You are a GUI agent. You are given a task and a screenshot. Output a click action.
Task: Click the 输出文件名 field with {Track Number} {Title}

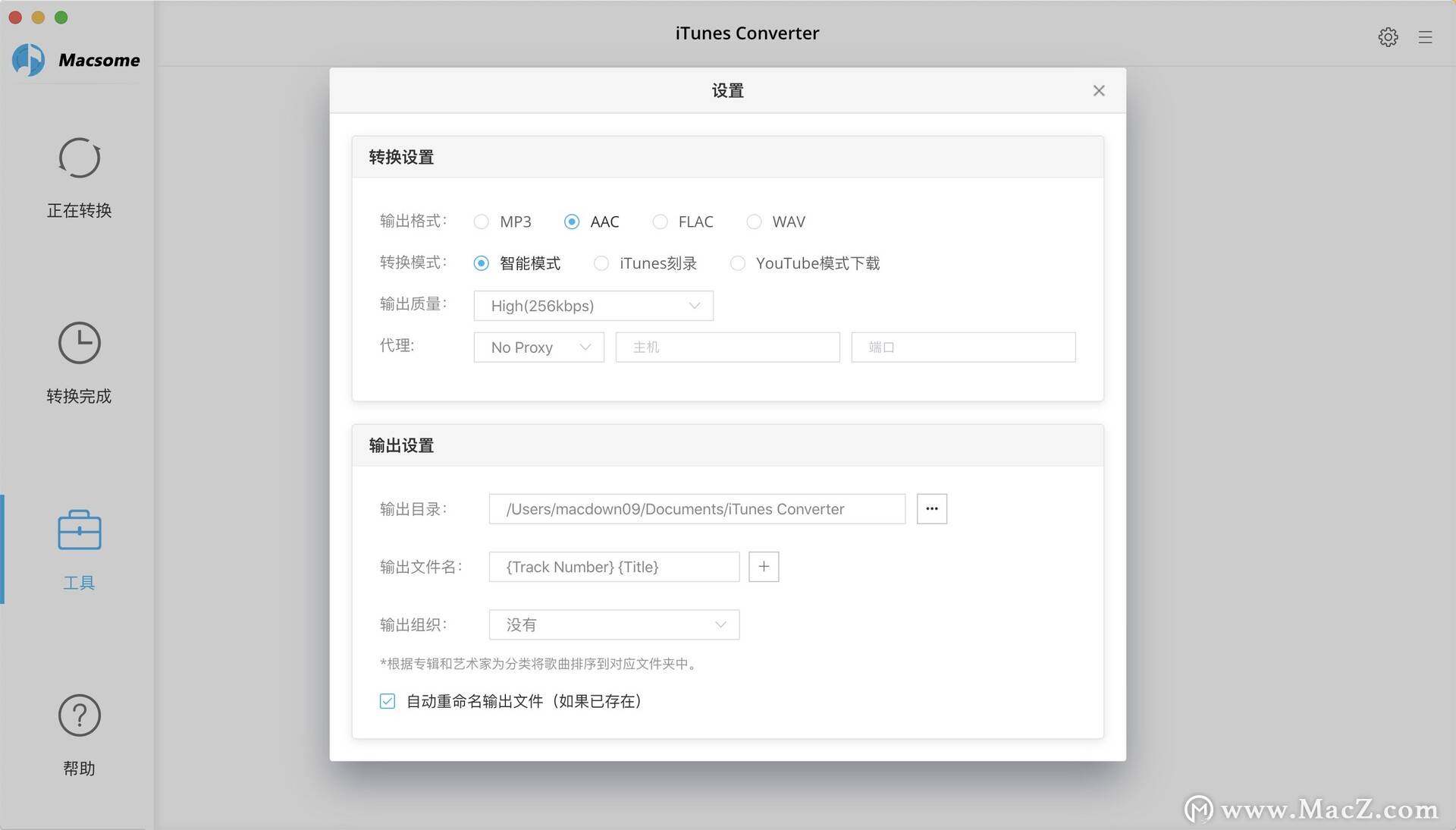tap(613, 567)
